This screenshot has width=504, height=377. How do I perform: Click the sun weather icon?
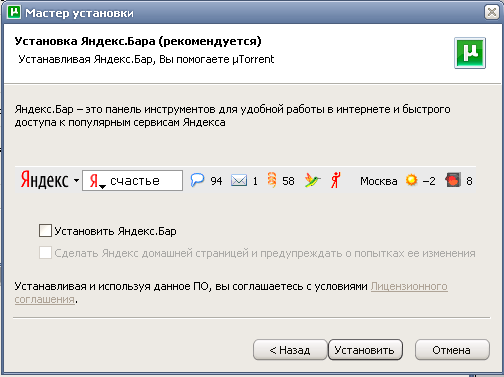click(x=412, y=180)
